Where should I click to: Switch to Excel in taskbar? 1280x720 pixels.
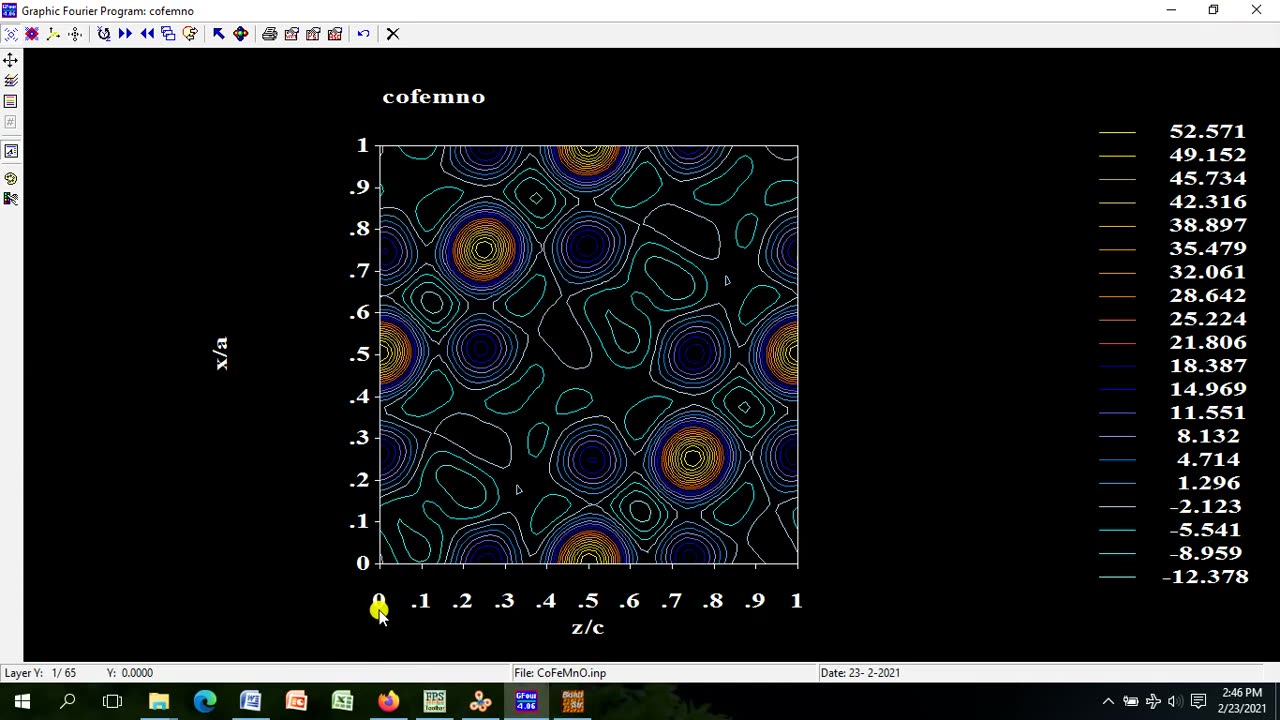[342, 702]
